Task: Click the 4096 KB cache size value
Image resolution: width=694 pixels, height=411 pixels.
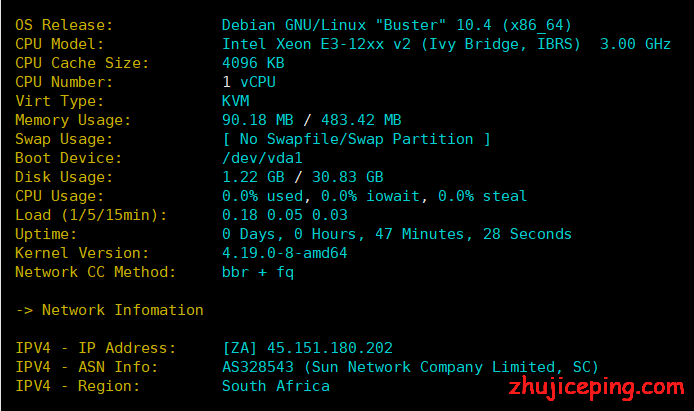Action: 253,63
